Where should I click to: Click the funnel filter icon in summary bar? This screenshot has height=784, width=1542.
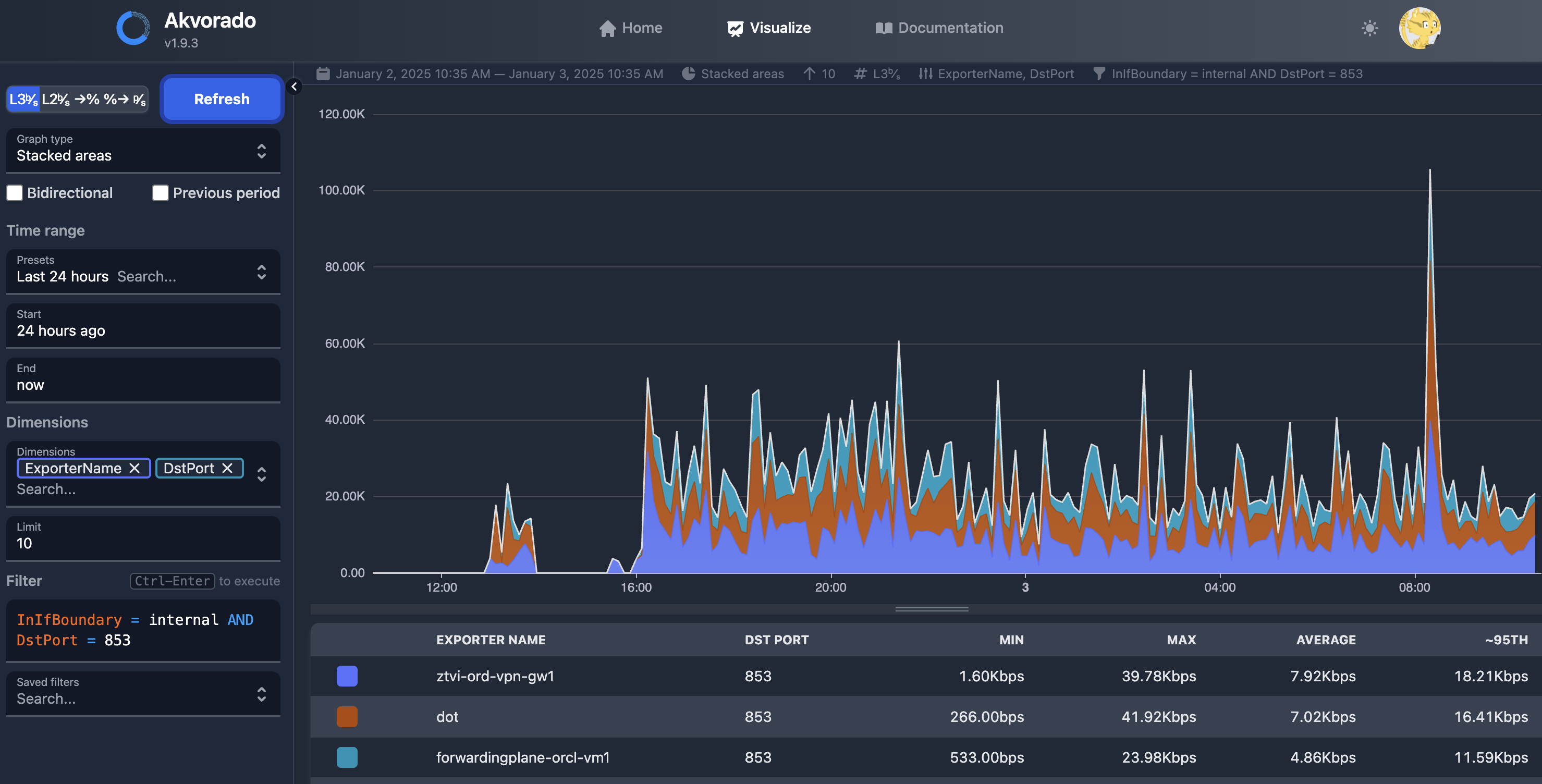[1099, 73]
